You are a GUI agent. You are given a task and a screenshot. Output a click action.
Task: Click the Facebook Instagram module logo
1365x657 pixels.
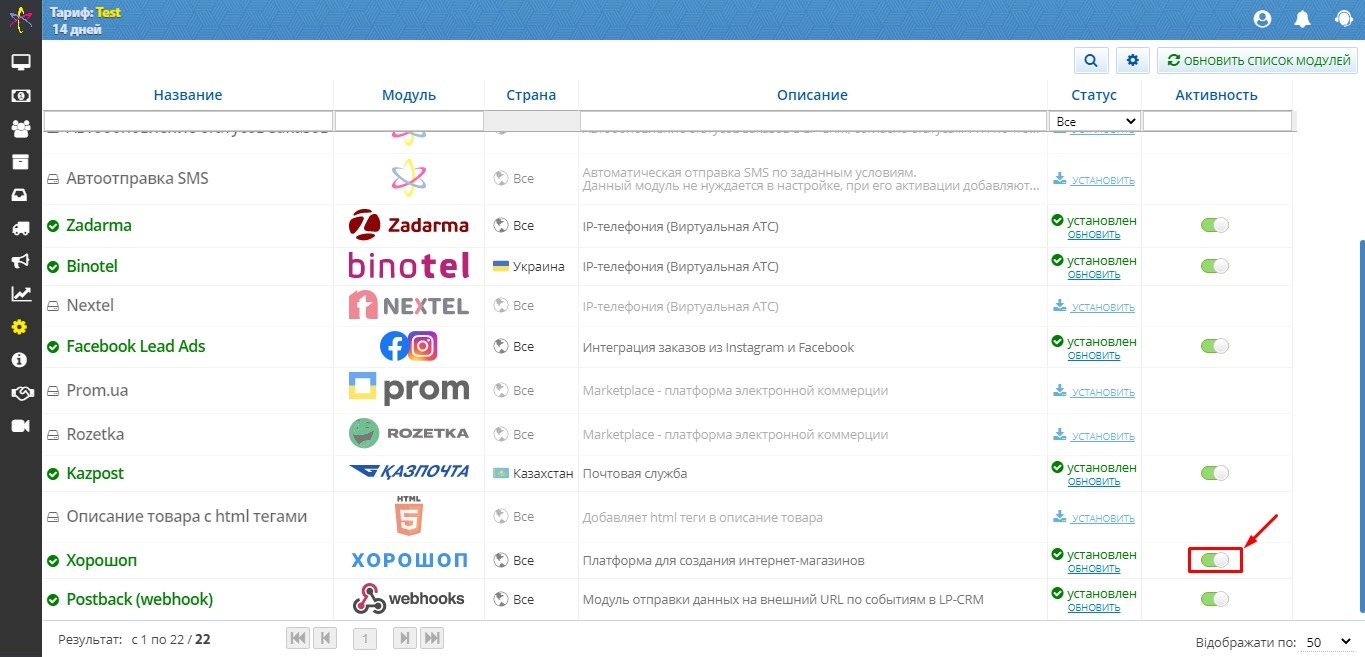[408, 347]
